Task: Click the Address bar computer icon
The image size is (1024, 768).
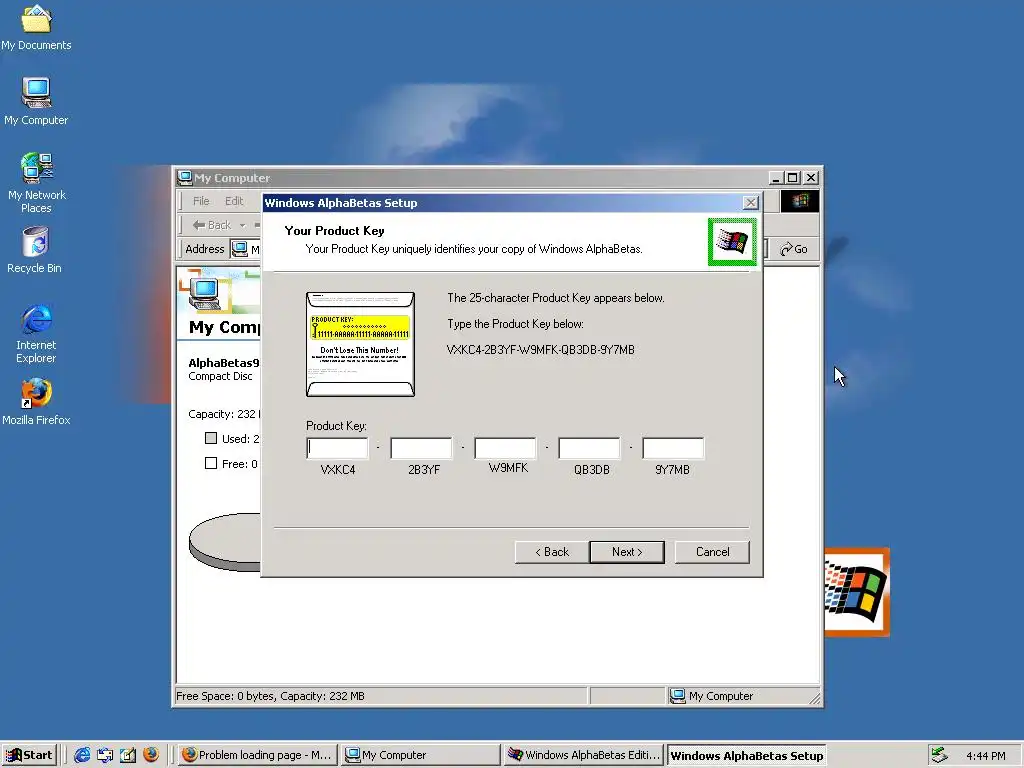Action: click(x=240, y=249)
